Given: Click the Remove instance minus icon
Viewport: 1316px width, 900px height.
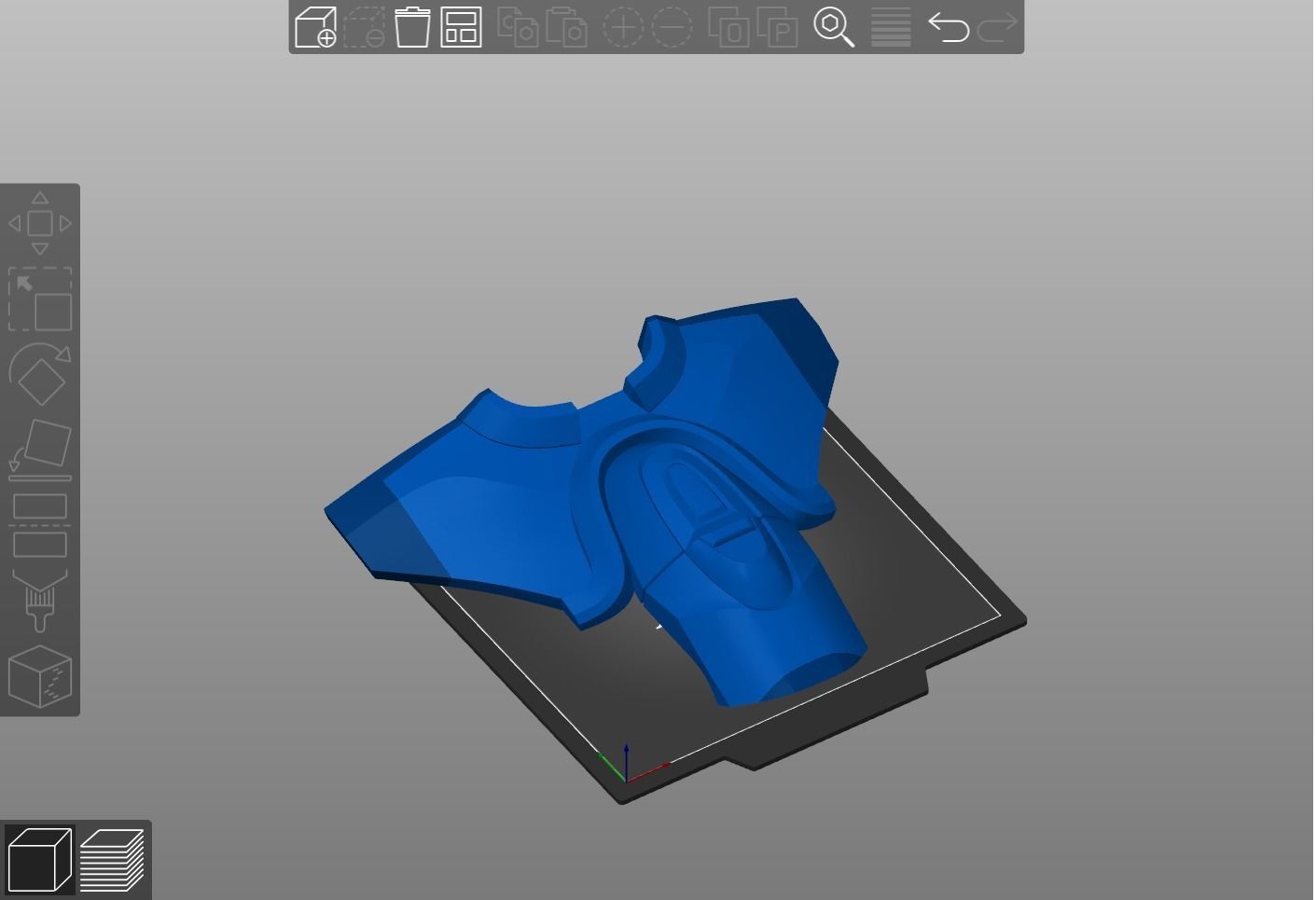Looking at the screenshot, I should (672, 27).
